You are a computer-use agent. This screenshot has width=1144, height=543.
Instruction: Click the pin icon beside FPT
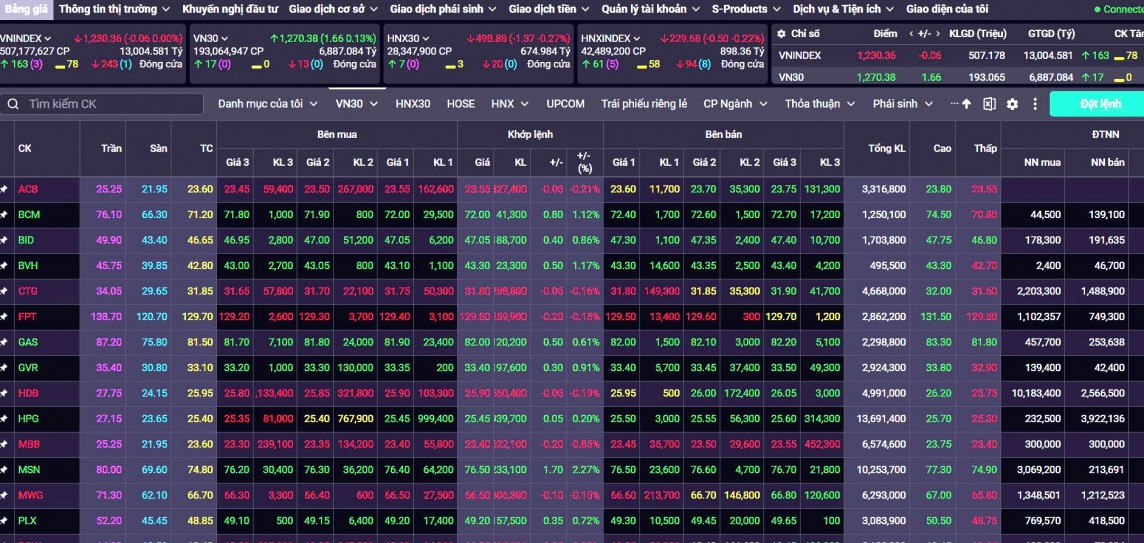pyautogui.click(x=5, y=316)
